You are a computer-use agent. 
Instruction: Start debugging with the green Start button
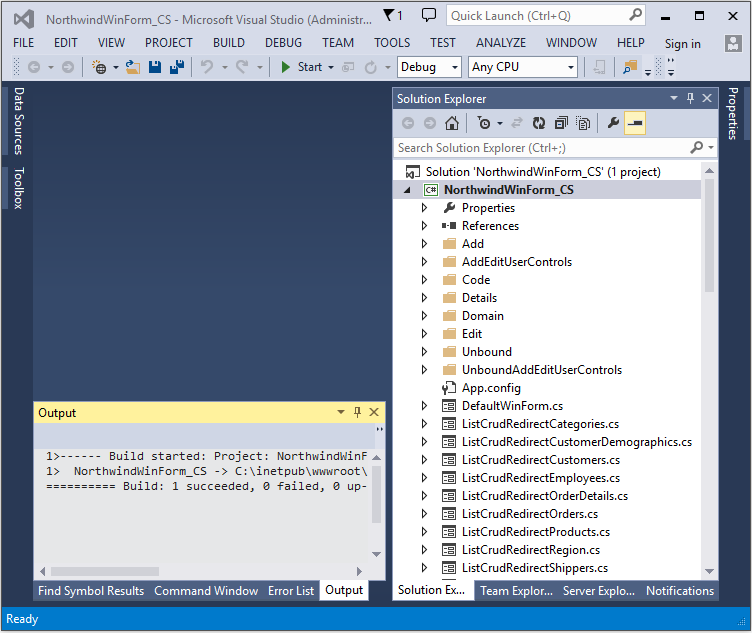click(x=301, y=67)
